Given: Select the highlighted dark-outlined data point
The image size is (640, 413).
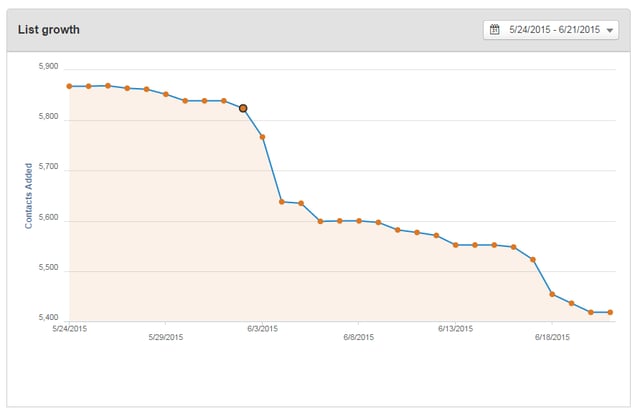Looking at the screenshot, I should point(243,108).
